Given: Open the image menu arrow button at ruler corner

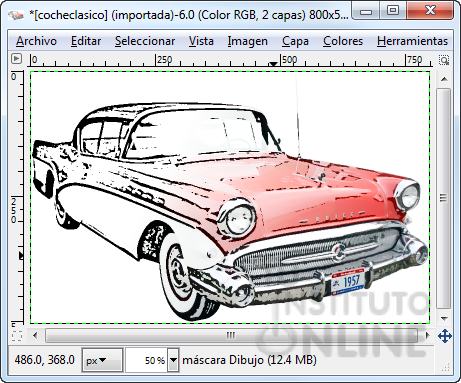Looking at the screenshot, I should [16, 59].
